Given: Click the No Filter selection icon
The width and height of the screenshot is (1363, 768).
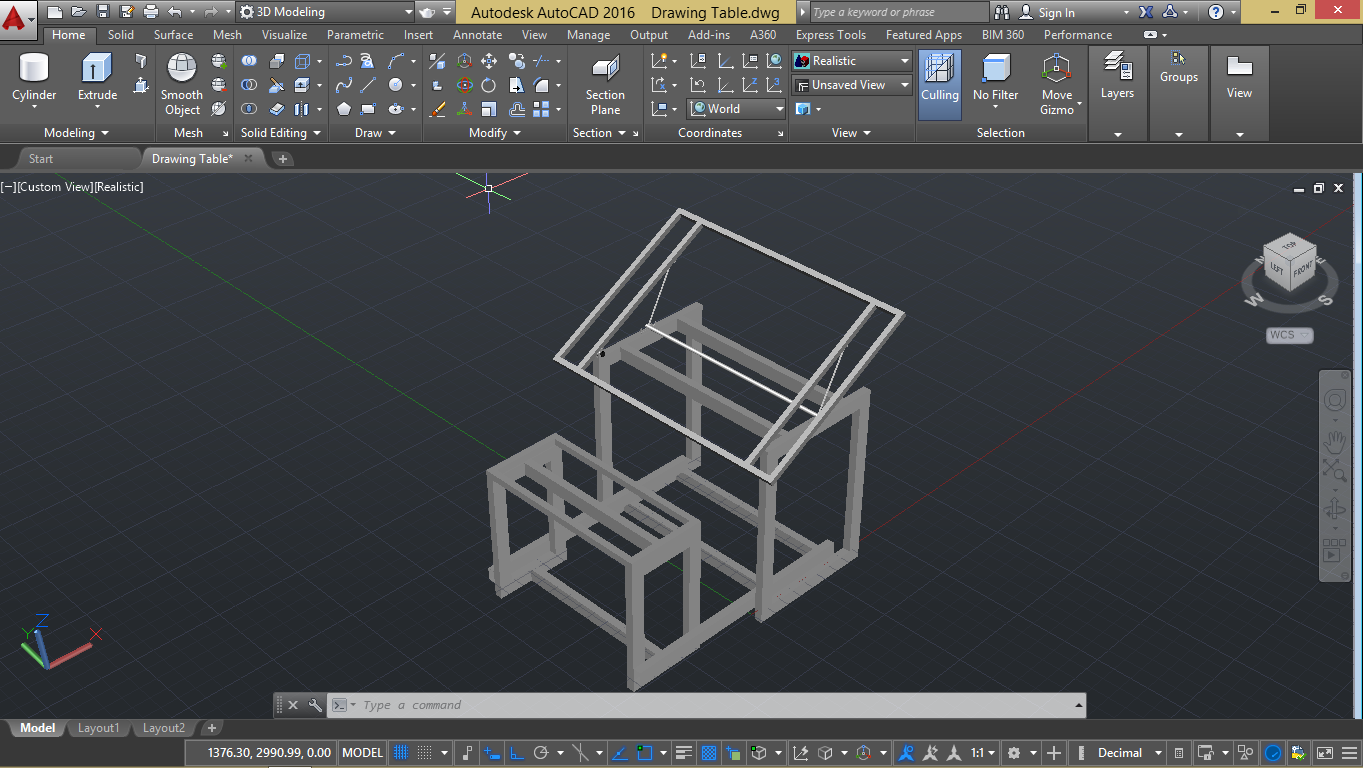Looking at the screenshot, I should click(995, 78).
